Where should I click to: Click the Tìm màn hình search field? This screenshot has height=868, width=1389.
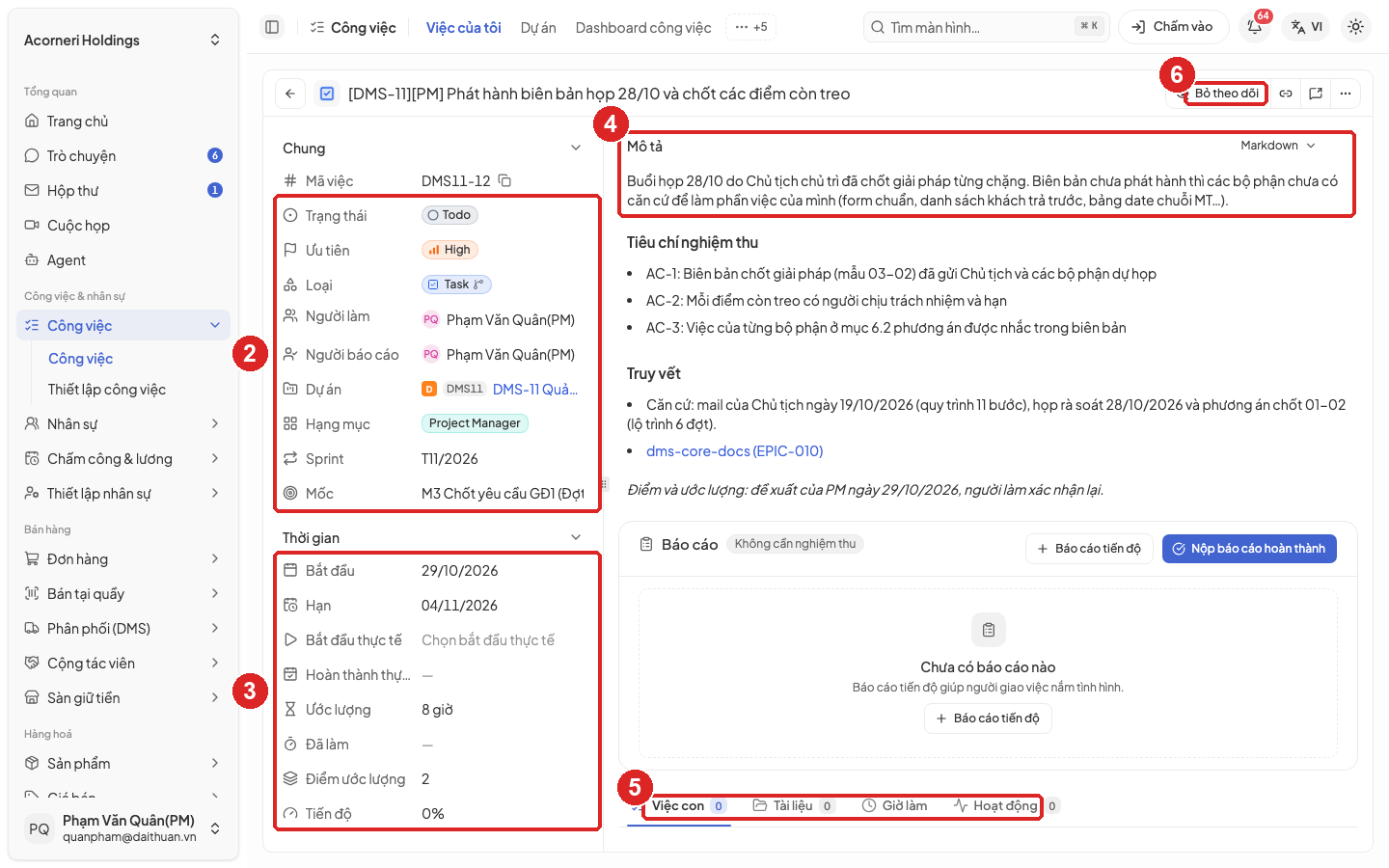[986, 27]
